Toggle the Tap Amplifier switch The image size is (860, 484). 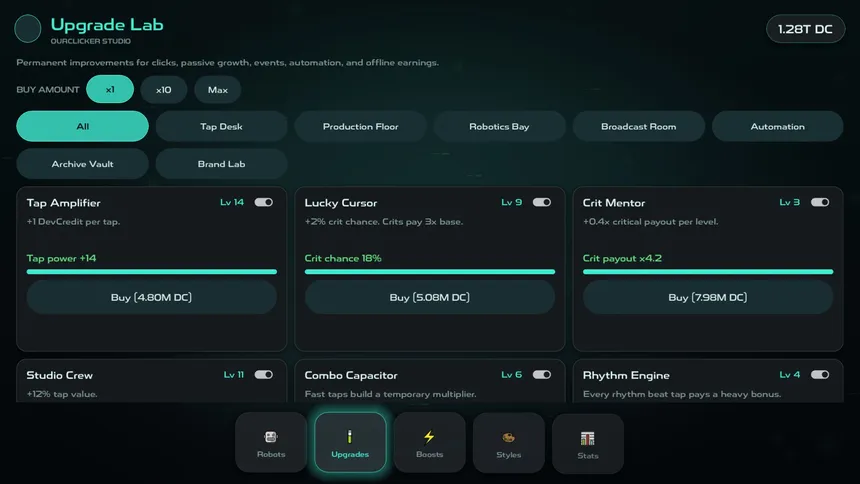click(x=263, y=202)
